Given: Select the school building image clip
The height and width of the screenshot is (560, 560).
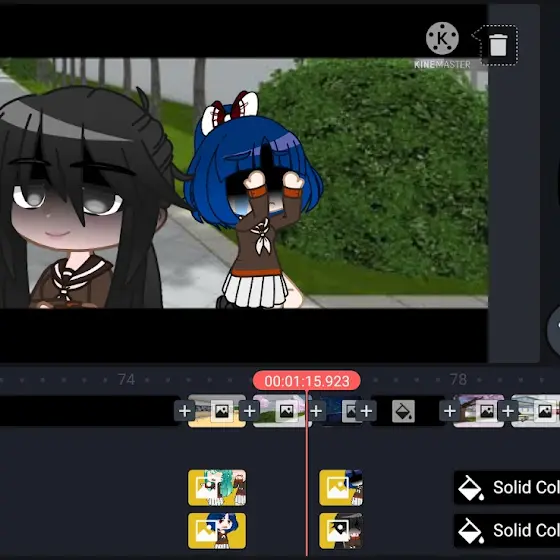Looking at the screenshot, I should 536,411.
